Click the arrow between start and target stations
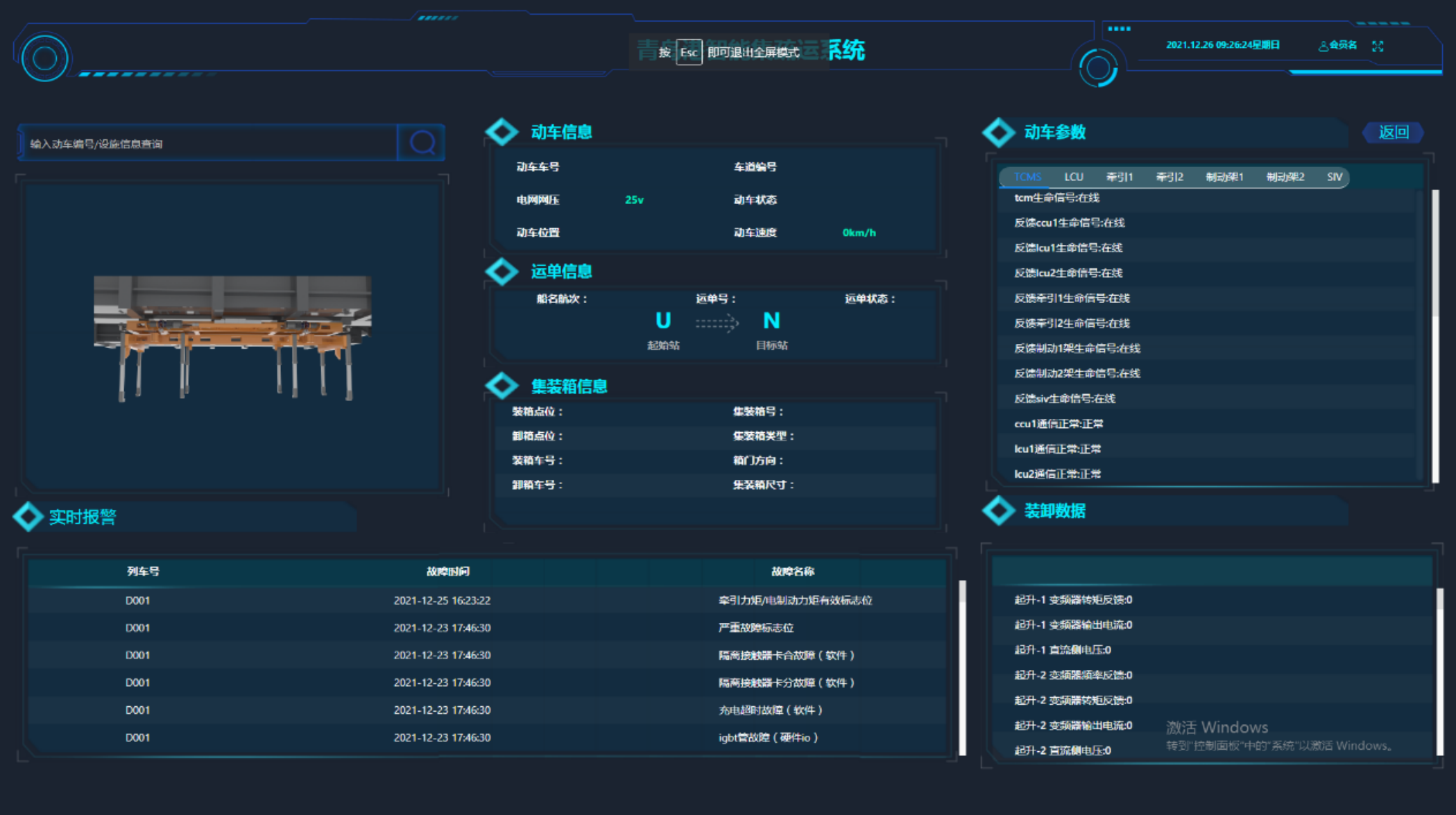 point(717,323)
